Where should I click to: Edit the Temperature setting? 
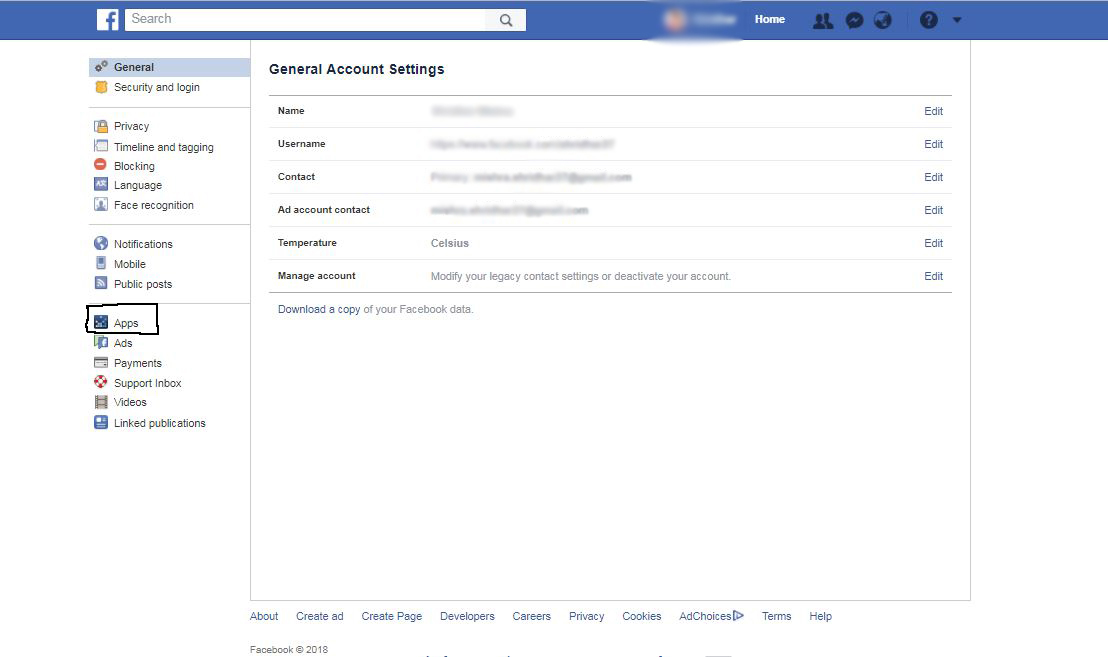coord(933,243)
